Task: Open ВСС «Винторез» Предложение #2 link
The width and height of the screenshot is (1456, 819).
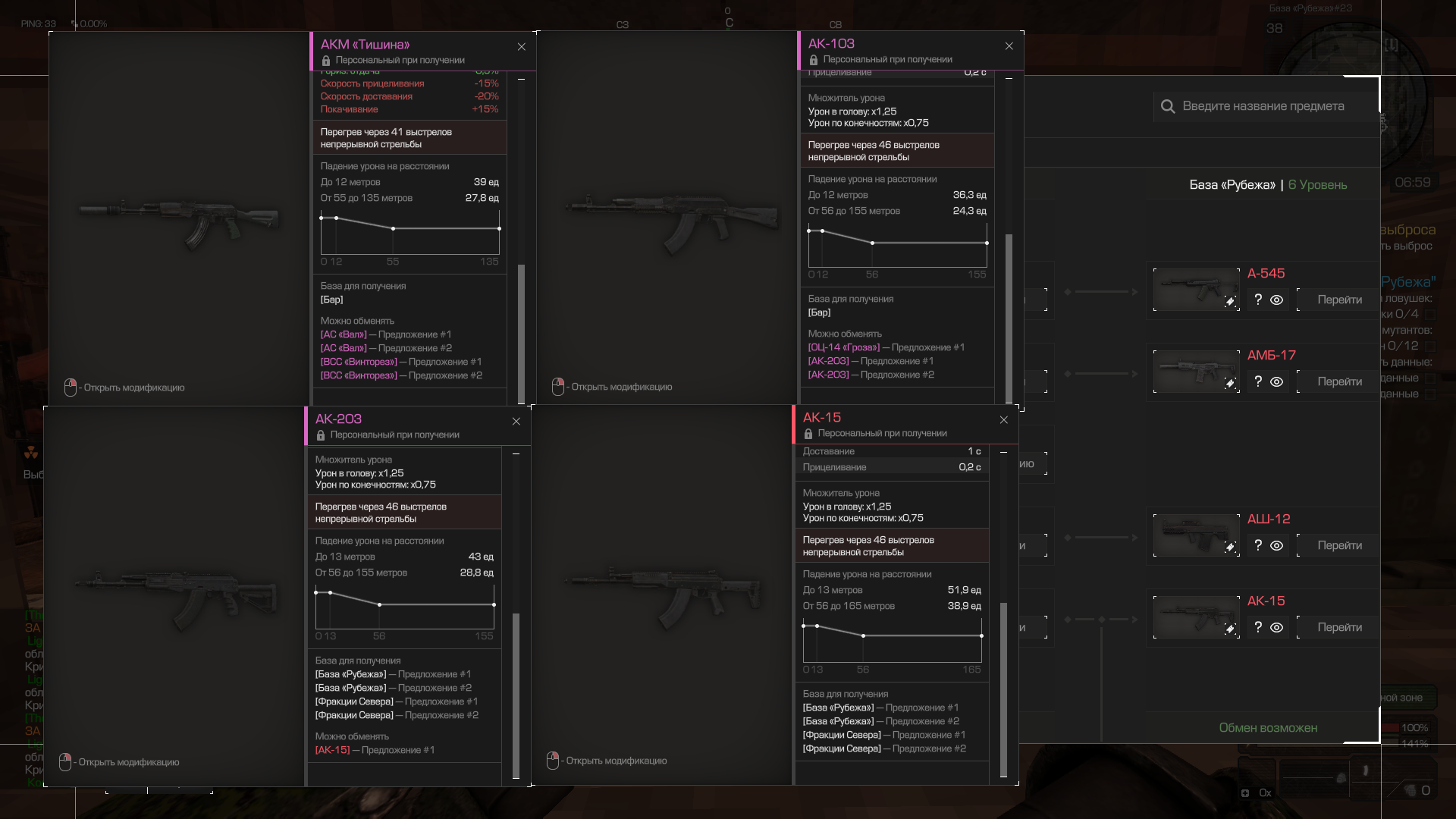Action: click(x=400, y=375)
